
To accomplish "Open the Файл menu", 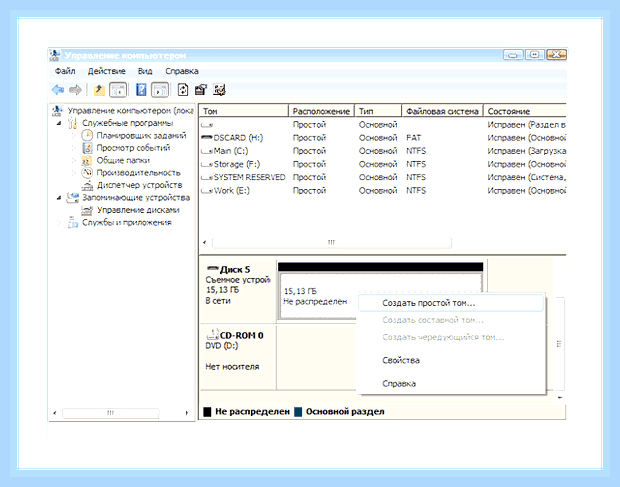I will click(65, 71).
